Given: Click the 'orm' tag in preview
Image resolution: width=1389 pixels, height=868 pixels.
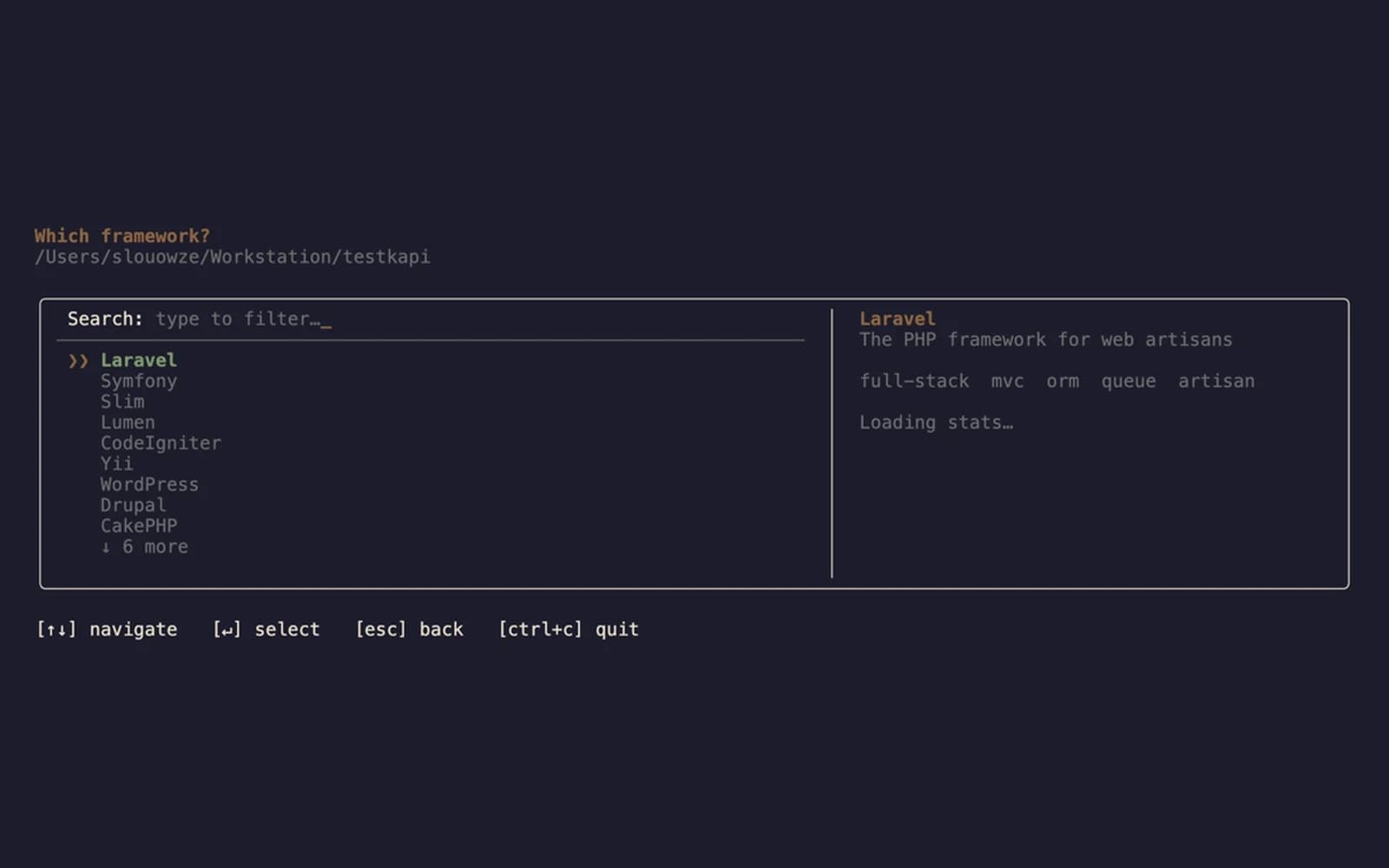Looking at the screenshot, I should point(1063,381).
